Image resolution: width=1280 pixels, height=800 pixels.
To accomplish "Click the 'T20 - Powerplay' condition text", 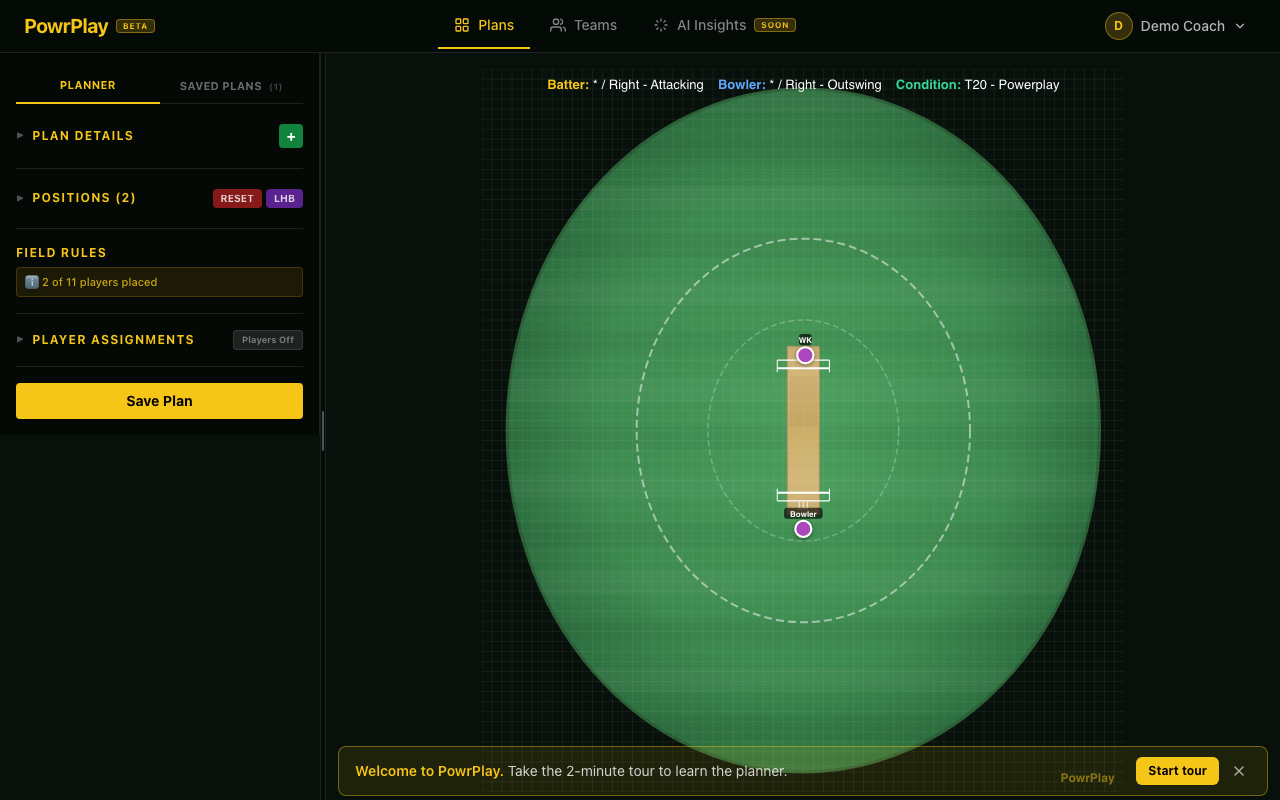I will pos(1012,85).
